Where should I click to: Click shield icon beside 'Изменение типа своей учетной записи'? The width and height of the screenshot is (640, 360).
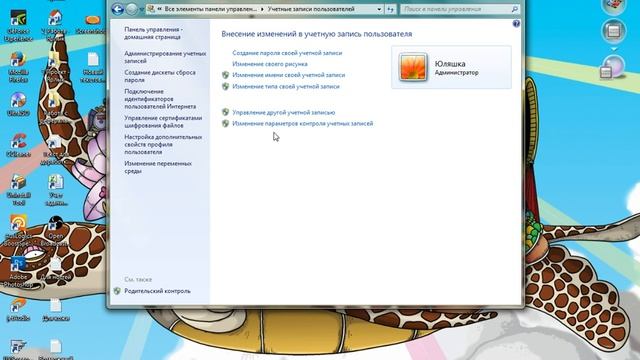tap(225, 87)
